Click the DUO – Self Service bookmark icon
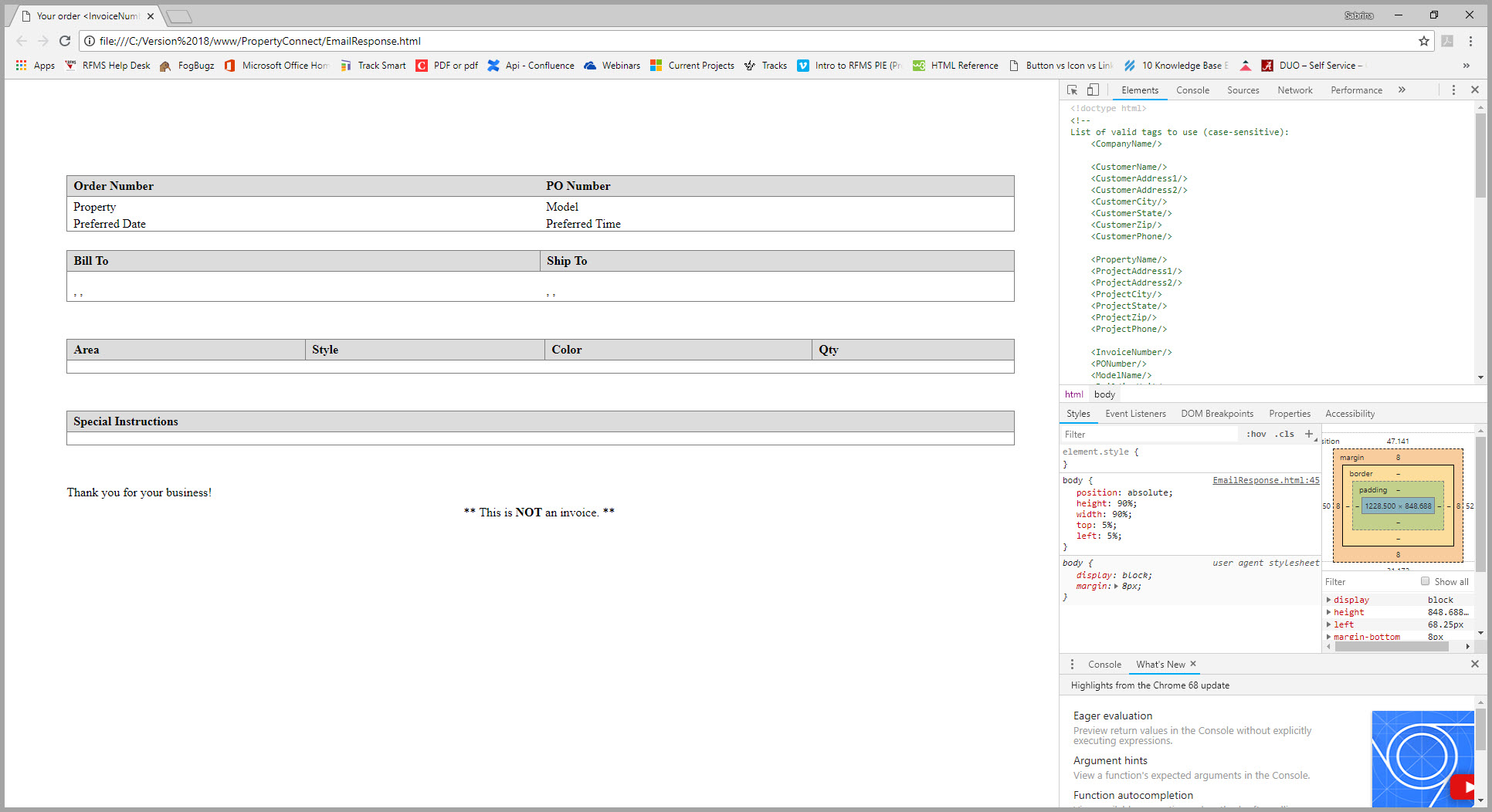This screenshot has height=812, width=1492. click(1267, 66)
